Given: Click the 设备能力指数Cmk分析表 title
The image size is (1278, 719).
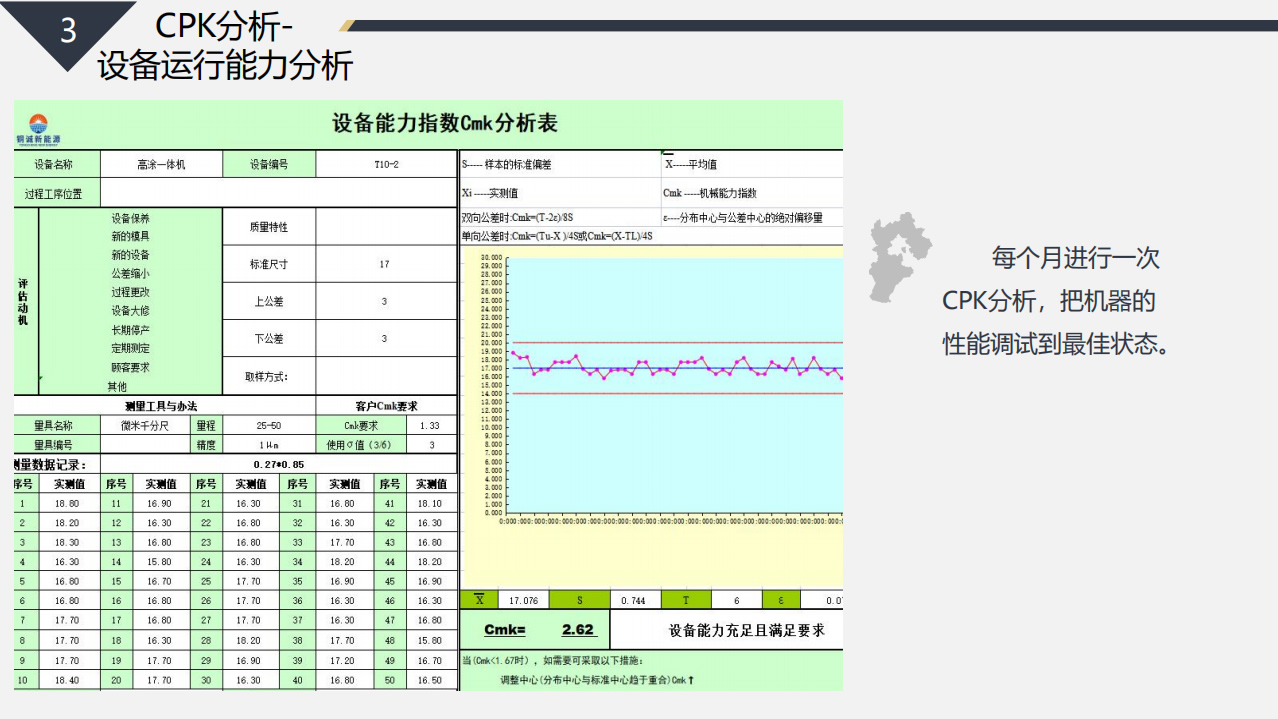Looking at the screenshot, I should tap(444, 124).
